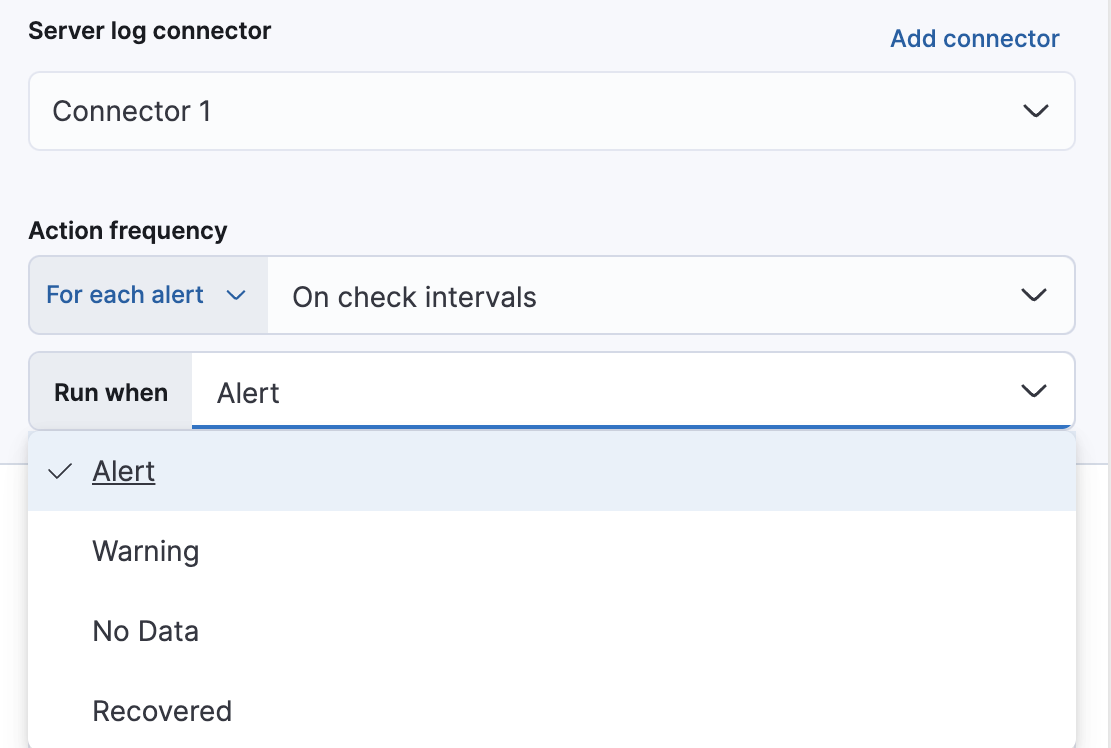Select the Warning option from the list
This screenshot has width=1111, height=748.
click(145, 551)
